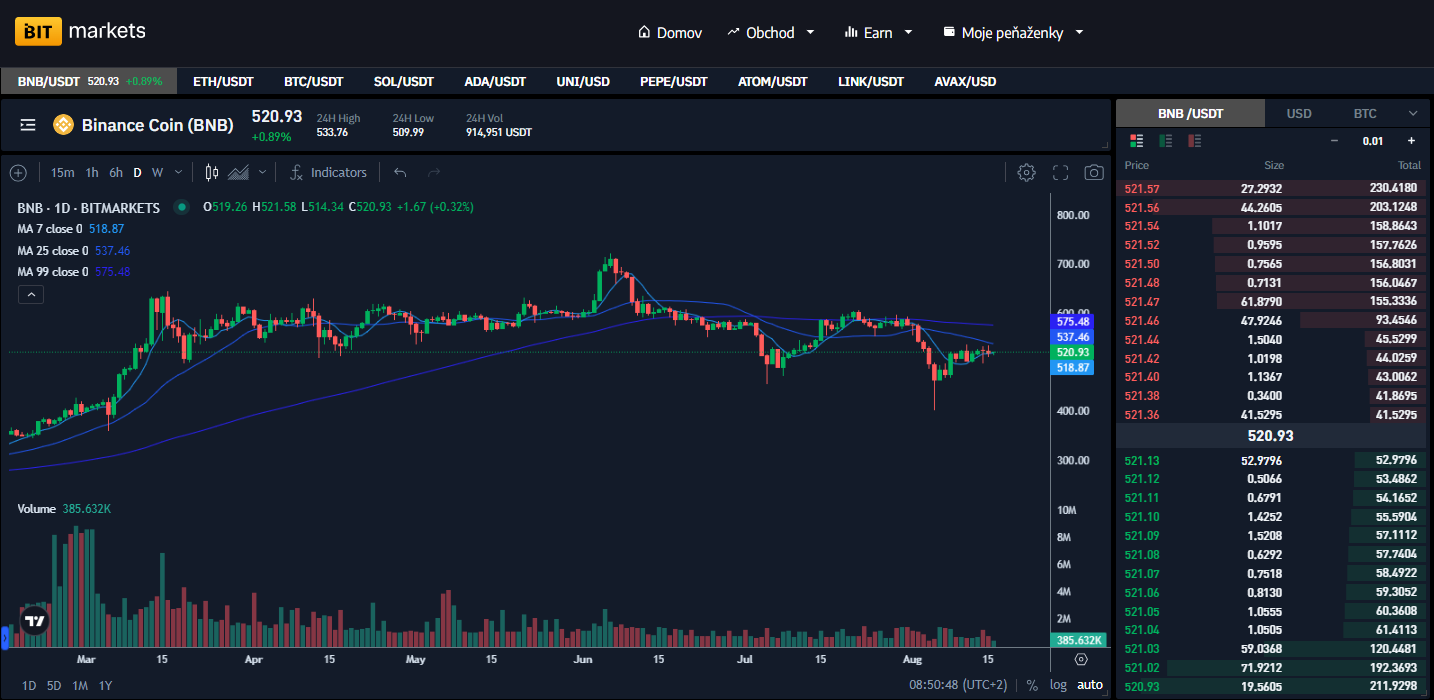This screenshot has width=1434, height=700.
Task: Open the market list hamburger icon
Action: [x=28, y=125]
